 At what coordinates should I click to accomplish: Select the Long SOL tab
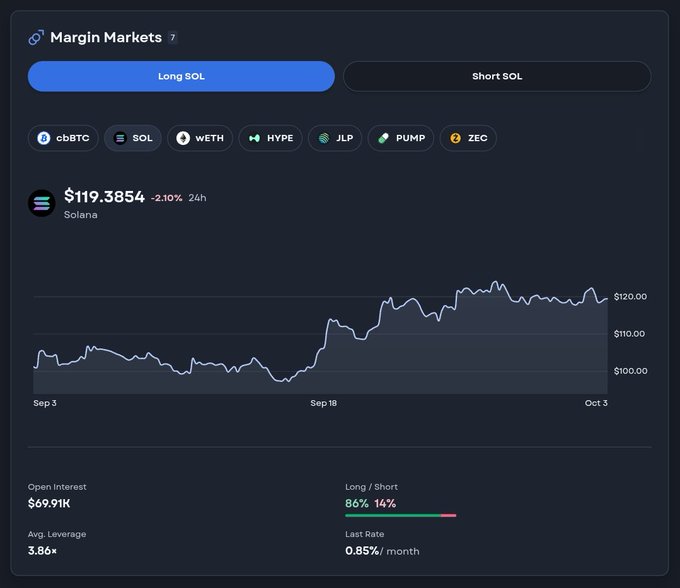(181, 76)
